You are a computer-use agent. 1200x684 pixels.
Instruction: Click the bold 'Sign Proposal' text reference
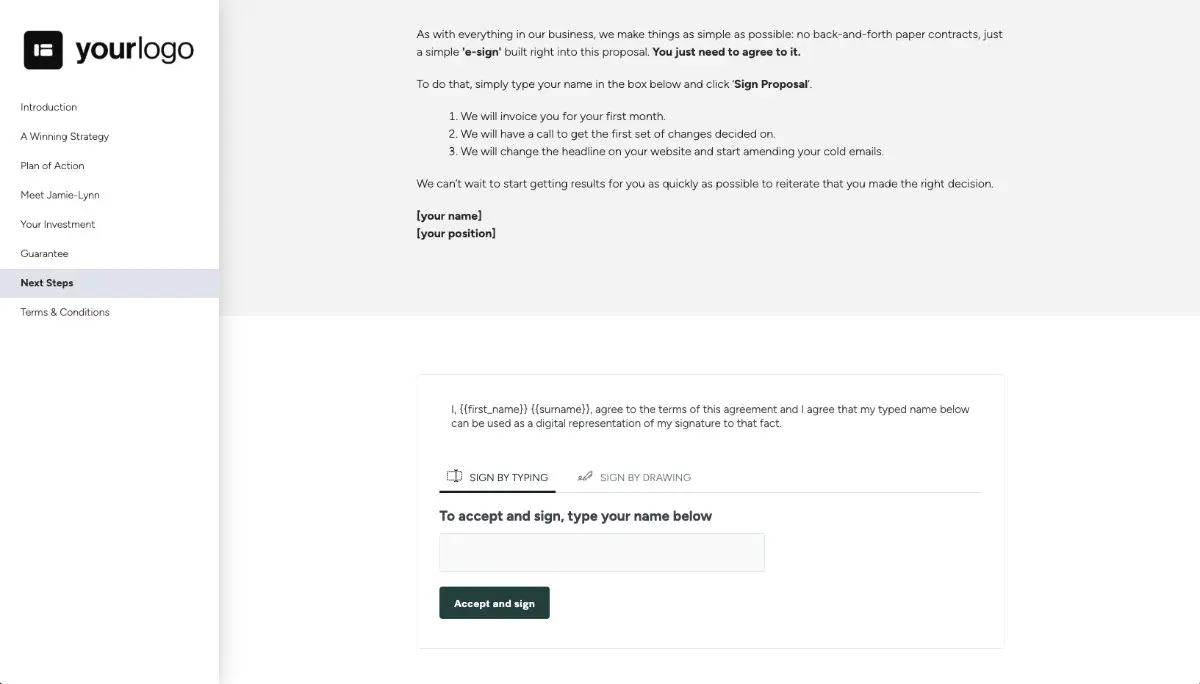(x=770, y=84)
